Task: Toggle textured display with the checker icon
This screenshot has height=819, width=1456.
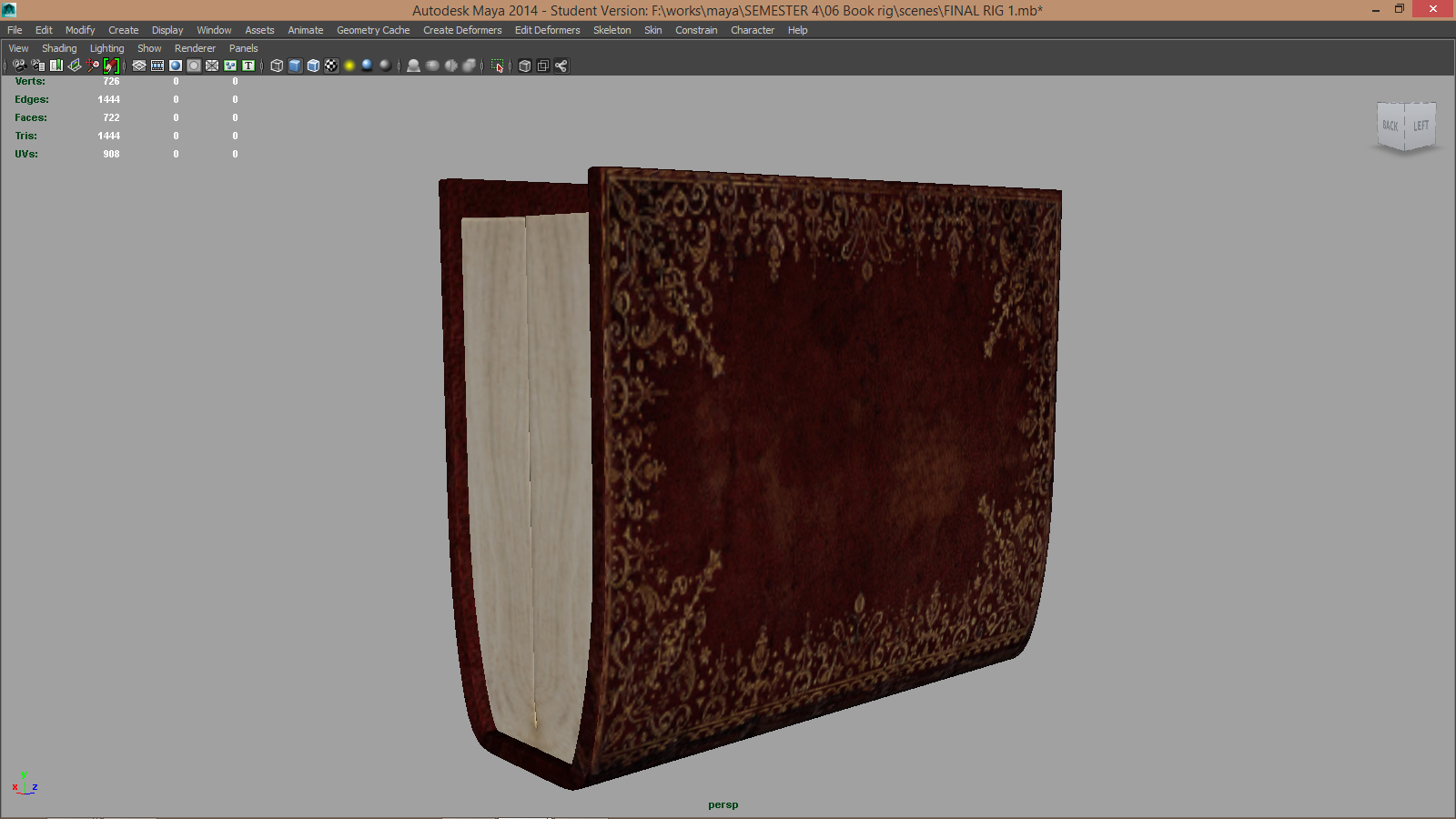Action: coord(331,66)
